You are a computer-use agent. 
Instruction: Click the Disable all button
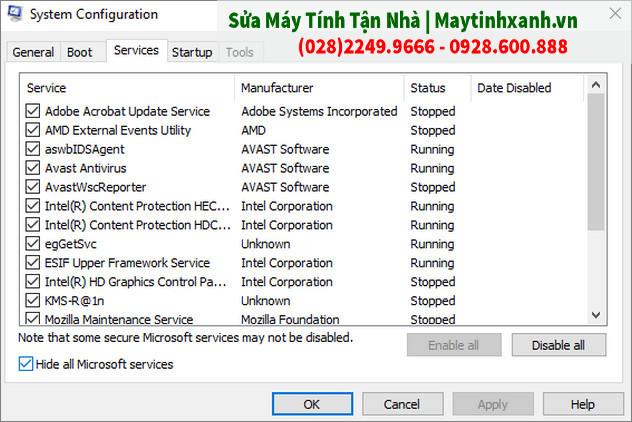[x=559, y=345]
